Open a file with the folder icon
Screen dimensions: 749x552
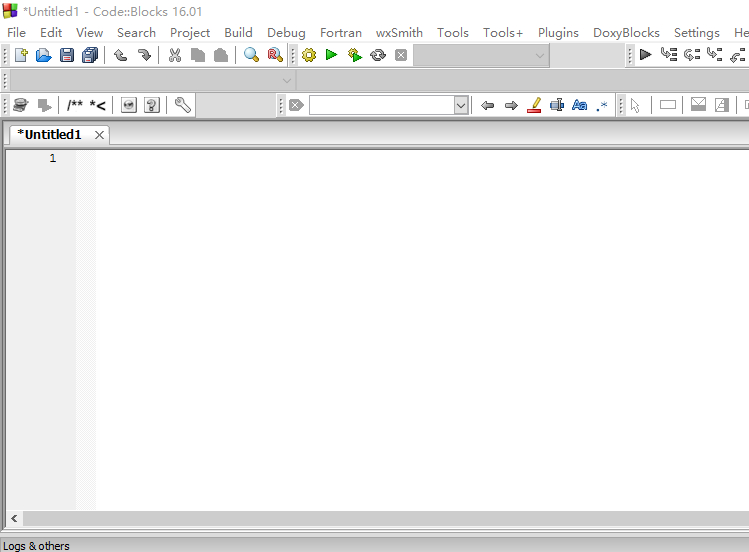click(x=43, y=55)
